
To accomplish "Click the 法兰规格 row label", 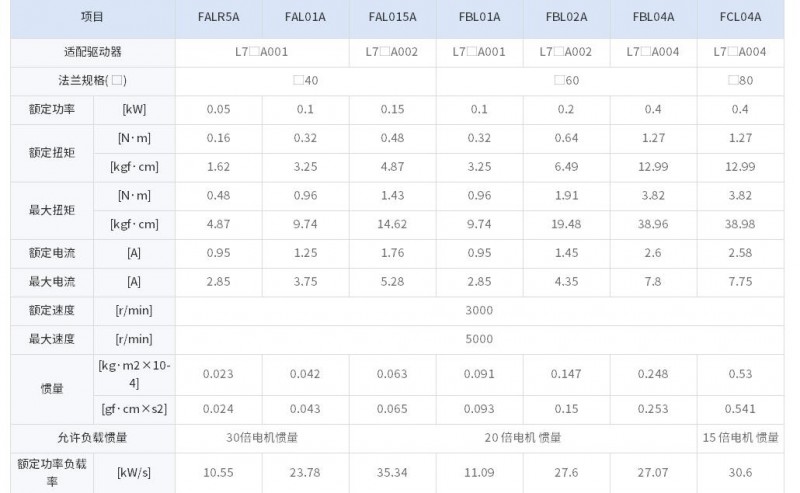I will click(x=92, y=81).
